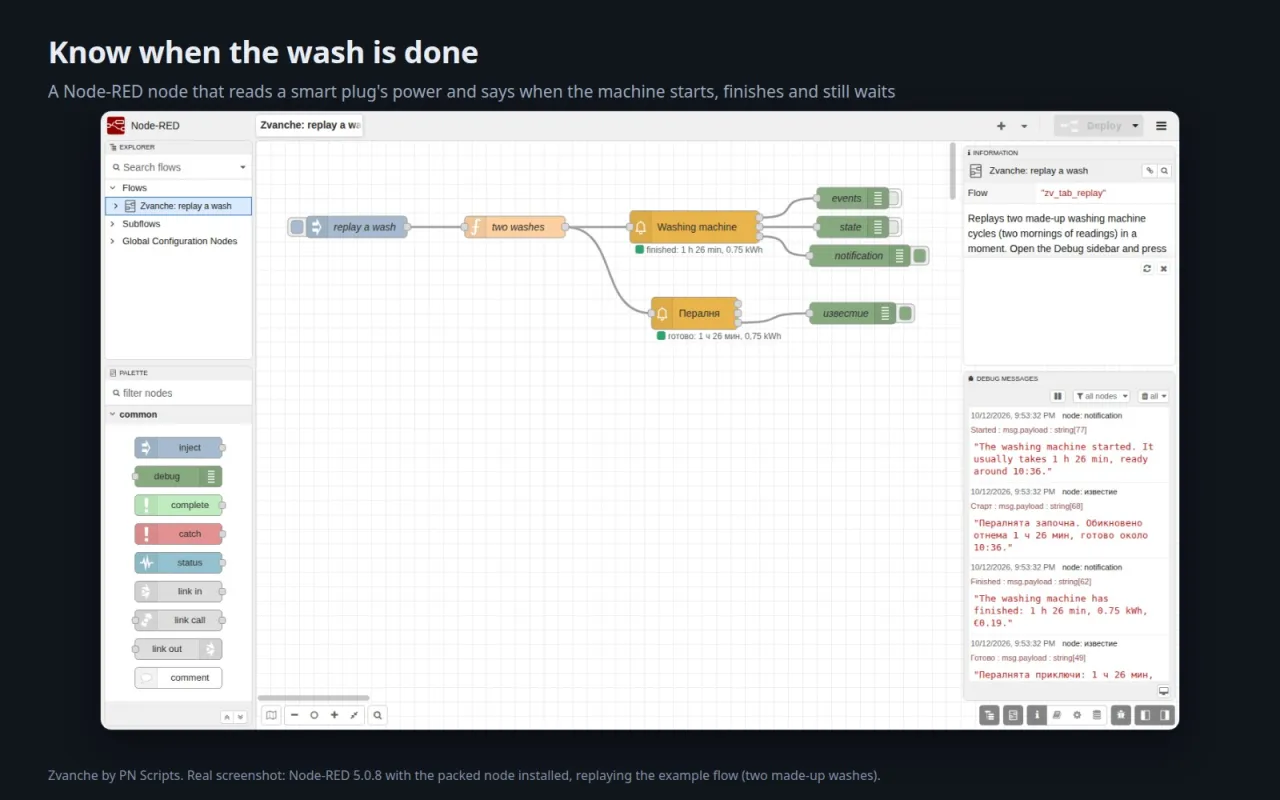Open the Search flows options dropdown
Image resolution: width=1280 pixels, height=800 pixels.
[x=243, y=167]
